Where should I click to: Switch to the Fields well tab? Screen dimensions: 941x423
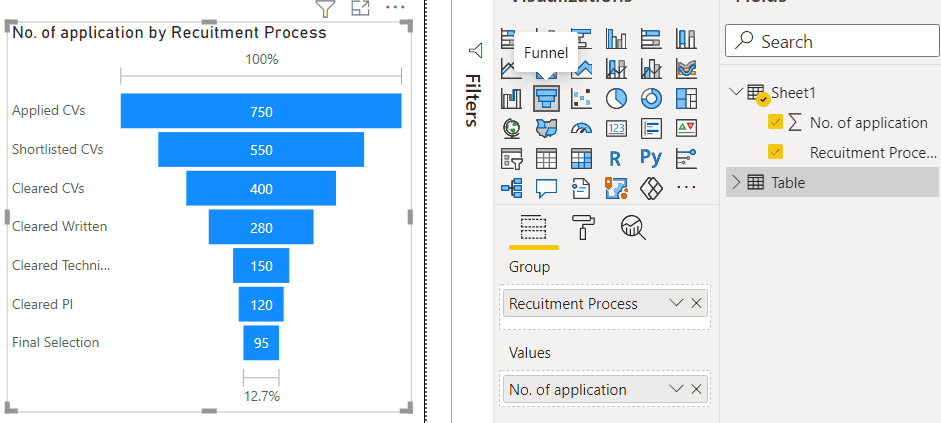pos(534,228)
